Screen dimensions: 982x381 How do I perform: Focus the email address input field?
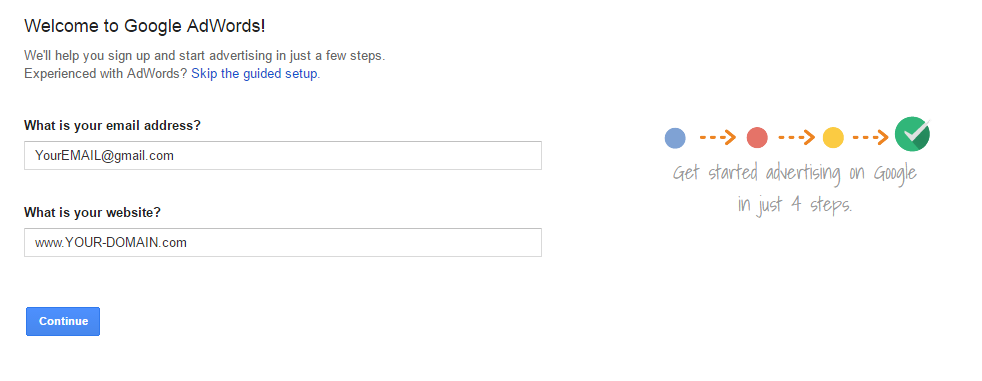pos(283,155)
